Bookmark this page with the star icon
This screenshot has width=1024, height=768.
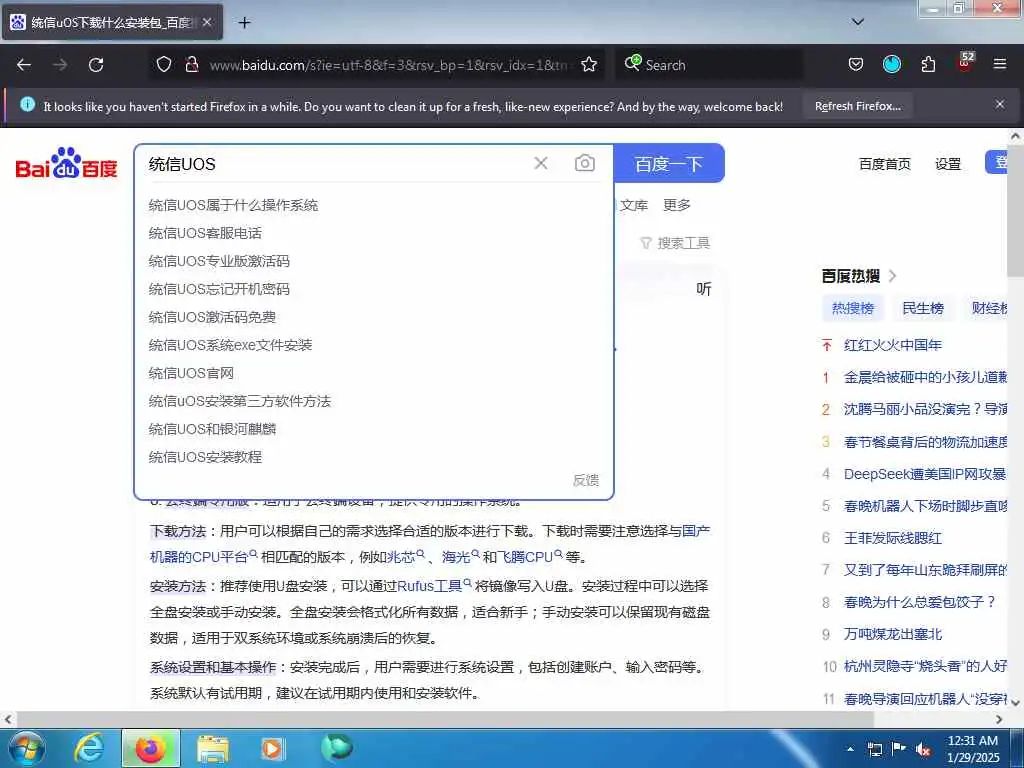pos(589,64)
